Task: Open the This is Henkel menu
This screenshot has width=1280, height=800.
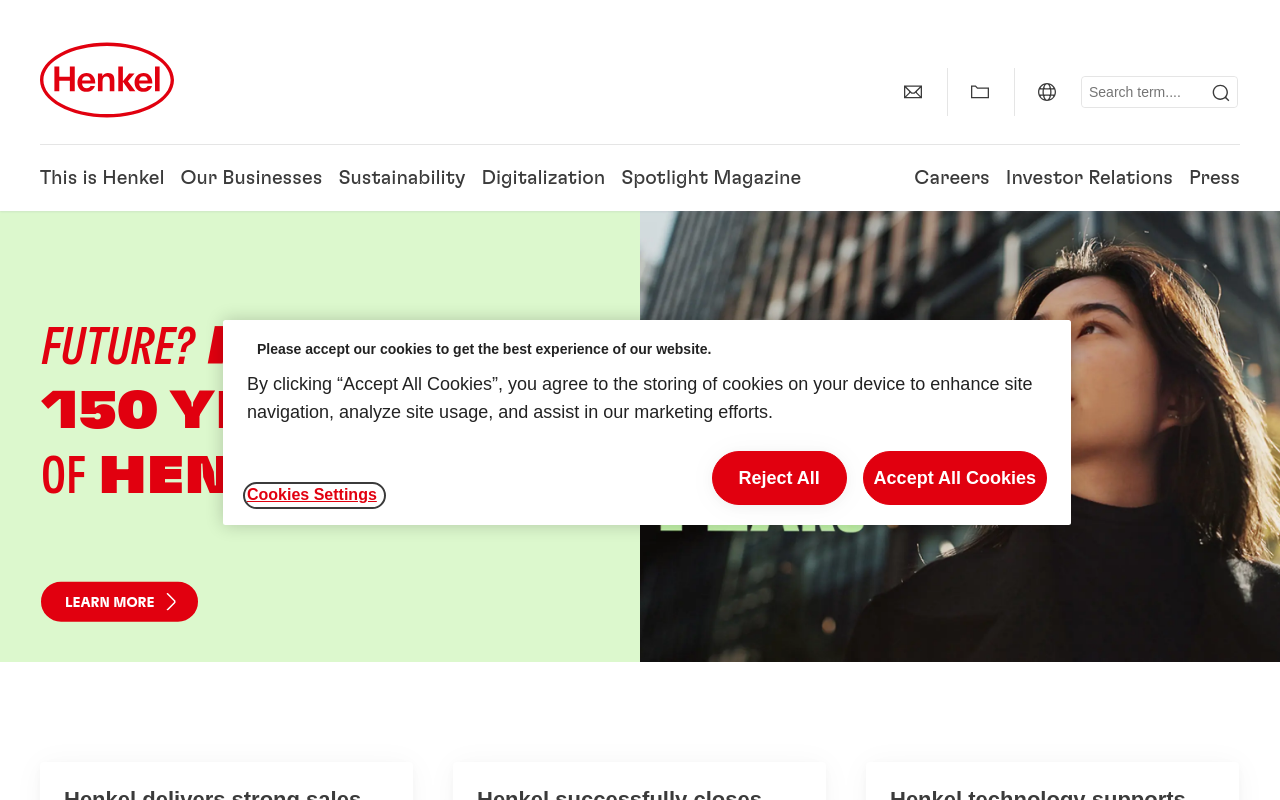Action: tap(102, 178)
